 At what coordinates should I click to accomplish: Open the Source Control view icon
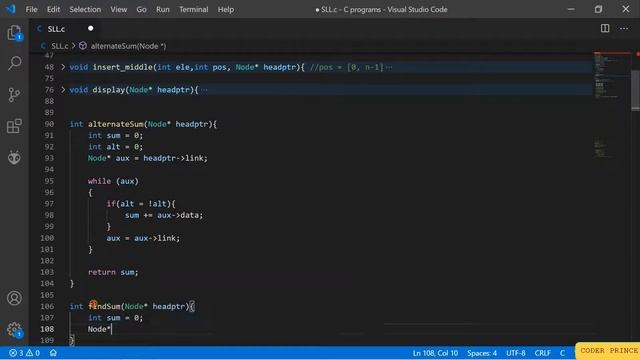coord(14,95)
